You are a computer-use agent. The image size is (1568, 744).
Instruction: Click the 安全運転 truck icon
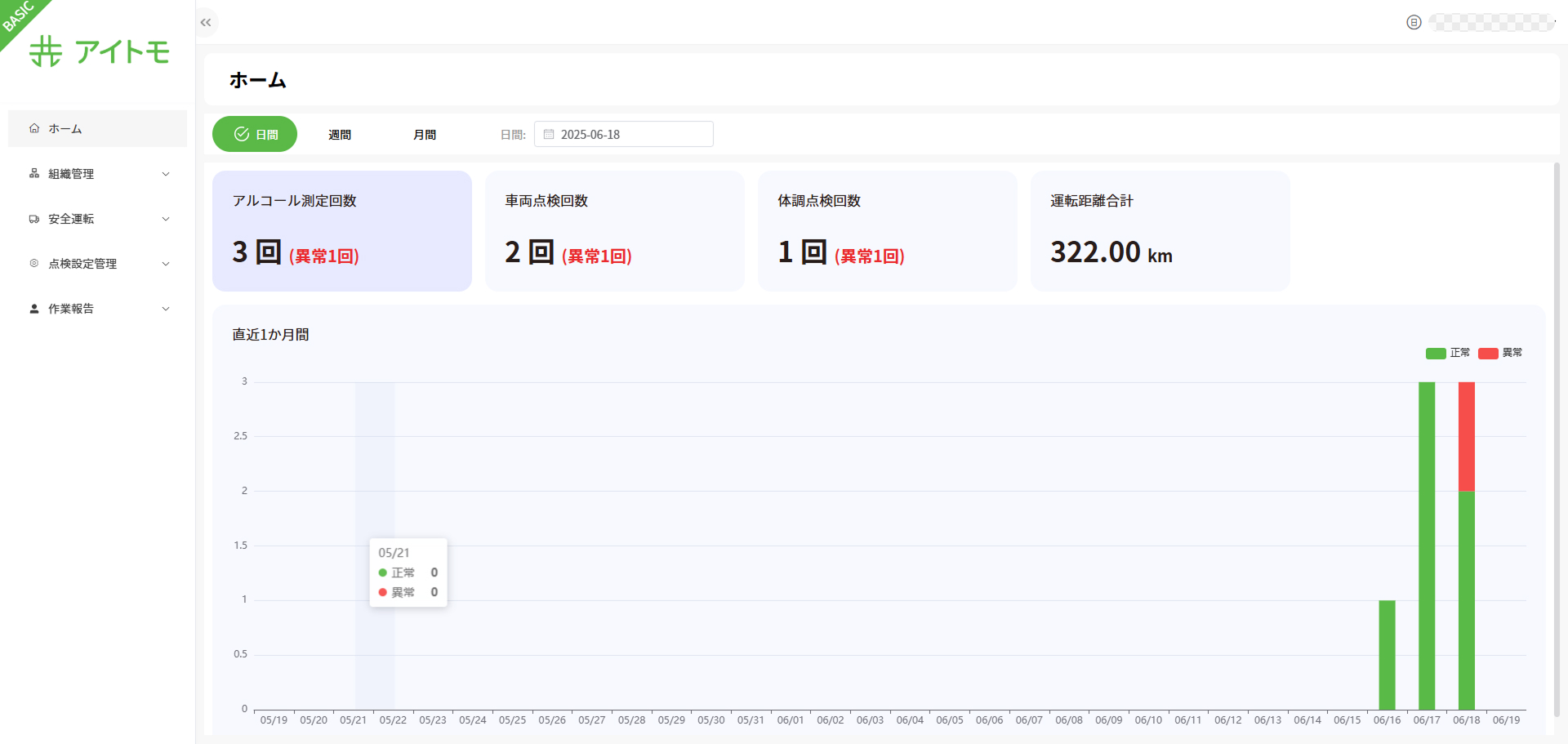(34, 219)
